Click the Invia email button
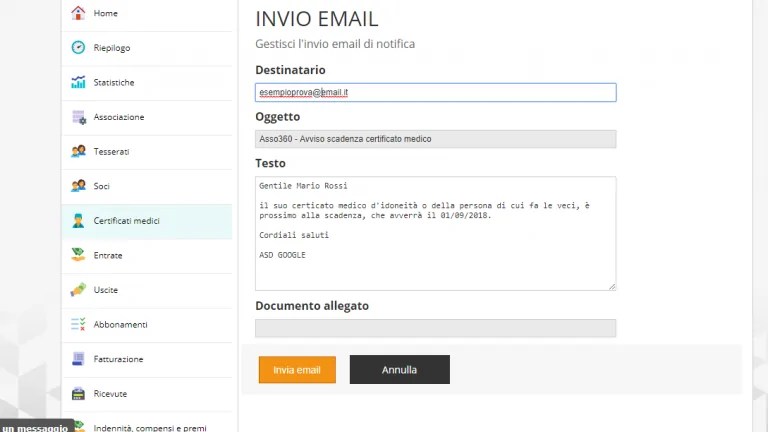This screenshot has height=432, width=768. coord(297,370)
